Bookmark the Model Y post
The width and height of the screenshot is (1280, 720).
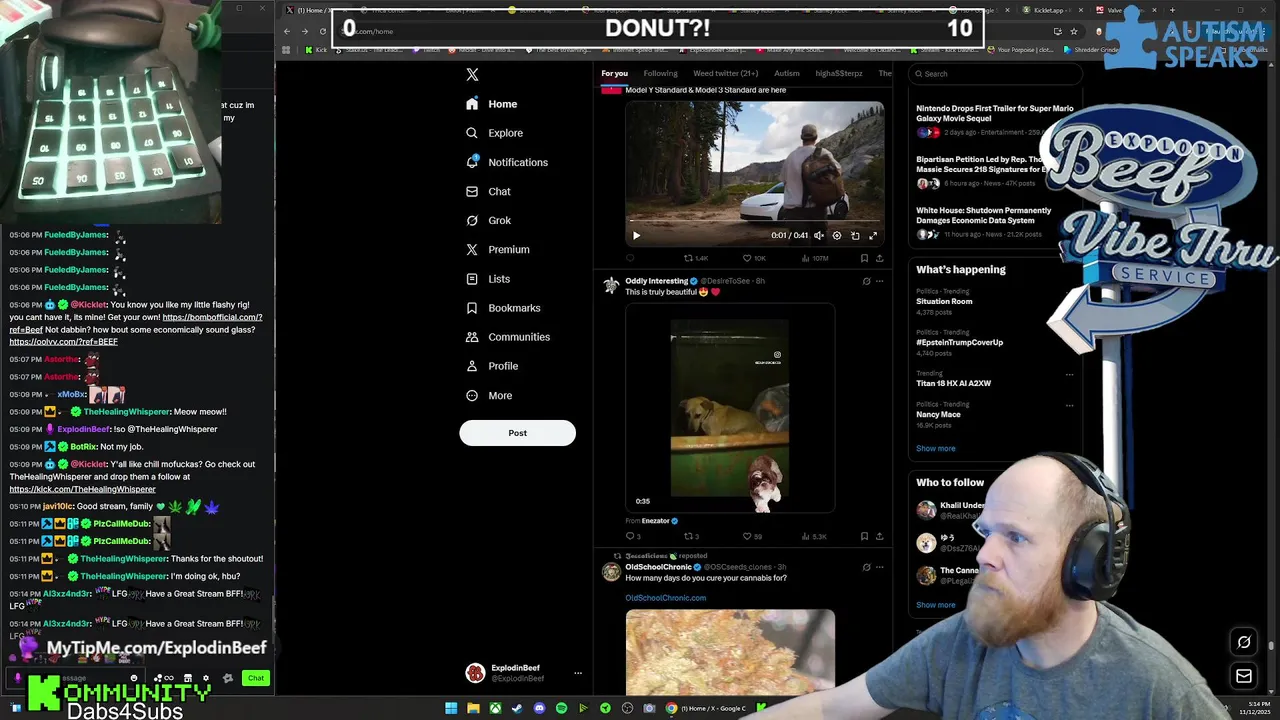pos(864,258)
